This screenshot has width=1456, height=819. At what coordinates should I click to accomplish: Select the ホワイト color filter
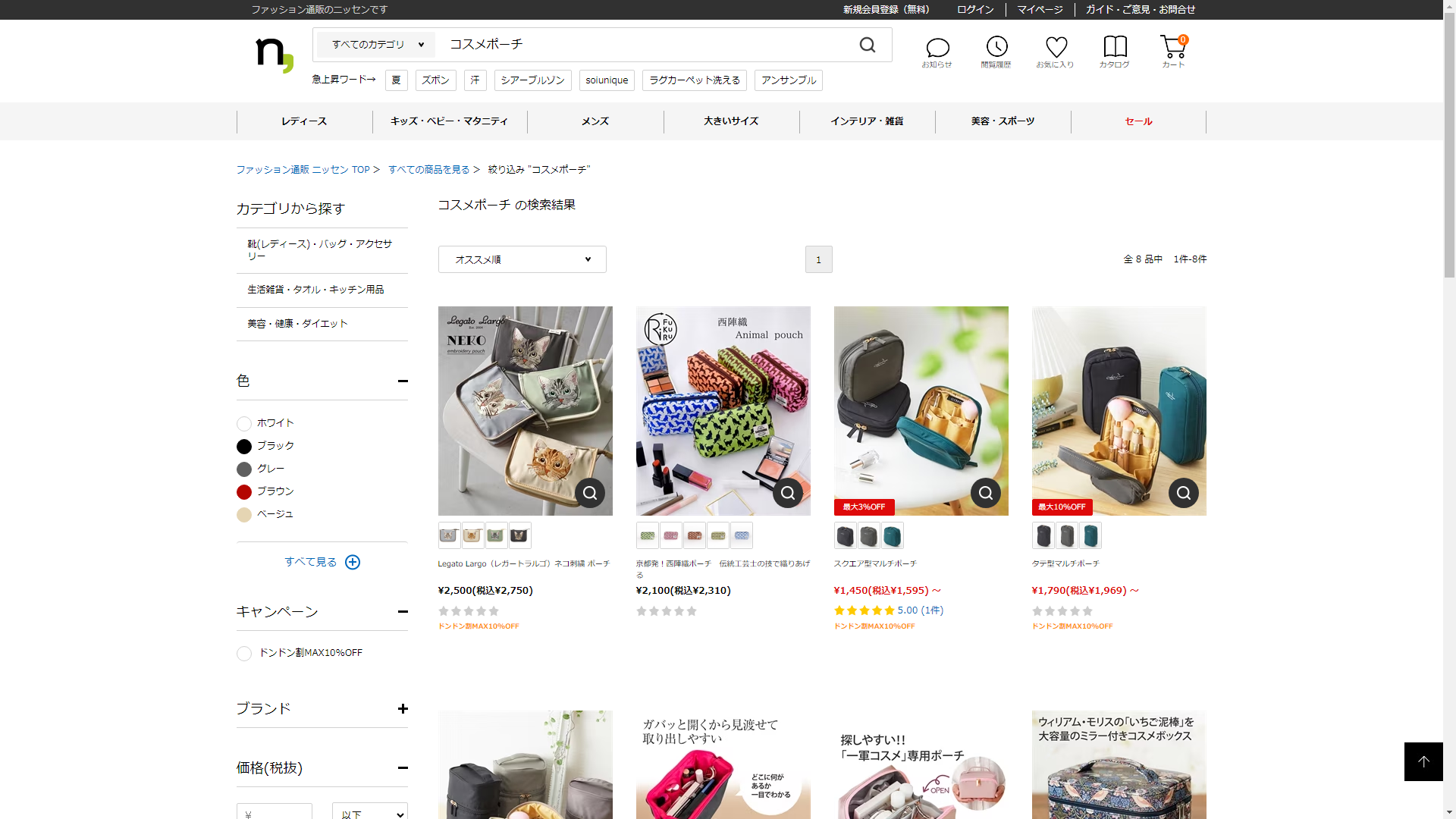[x=244, y=424]
